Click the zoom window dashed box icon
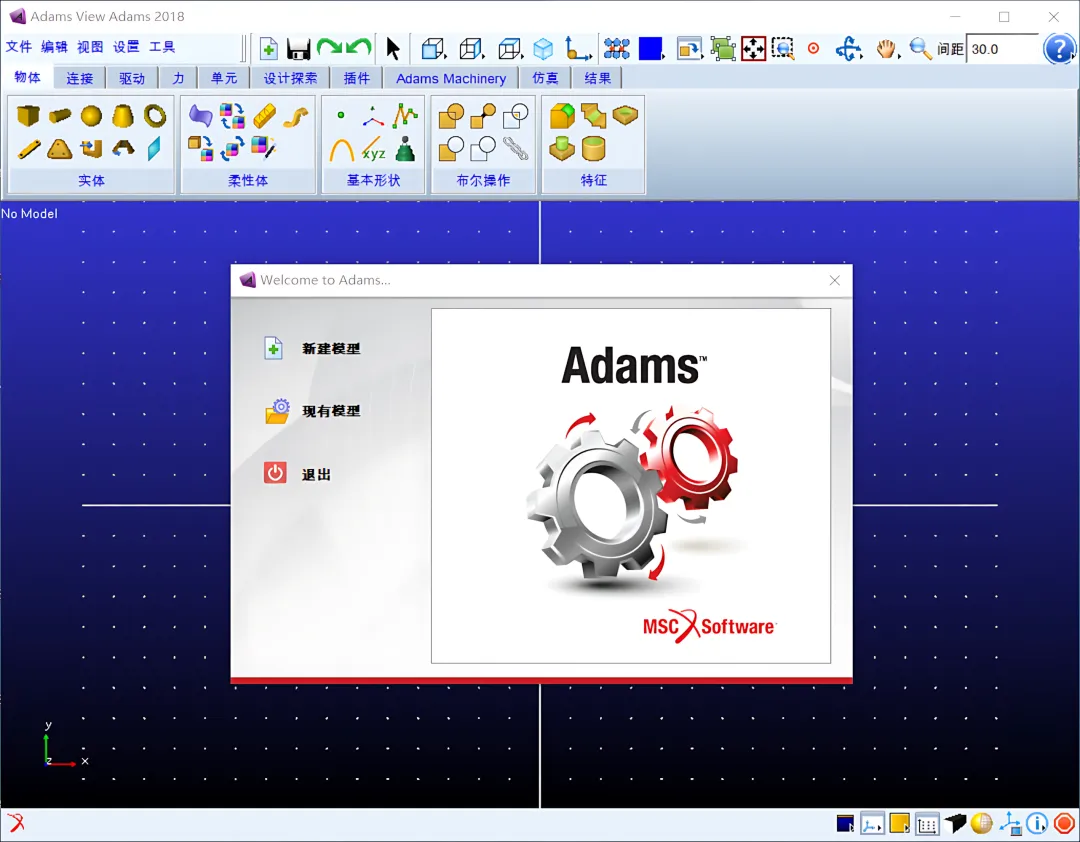Image resolution: width=1080 pixels, height=842 pixels. tap(783, 49)
